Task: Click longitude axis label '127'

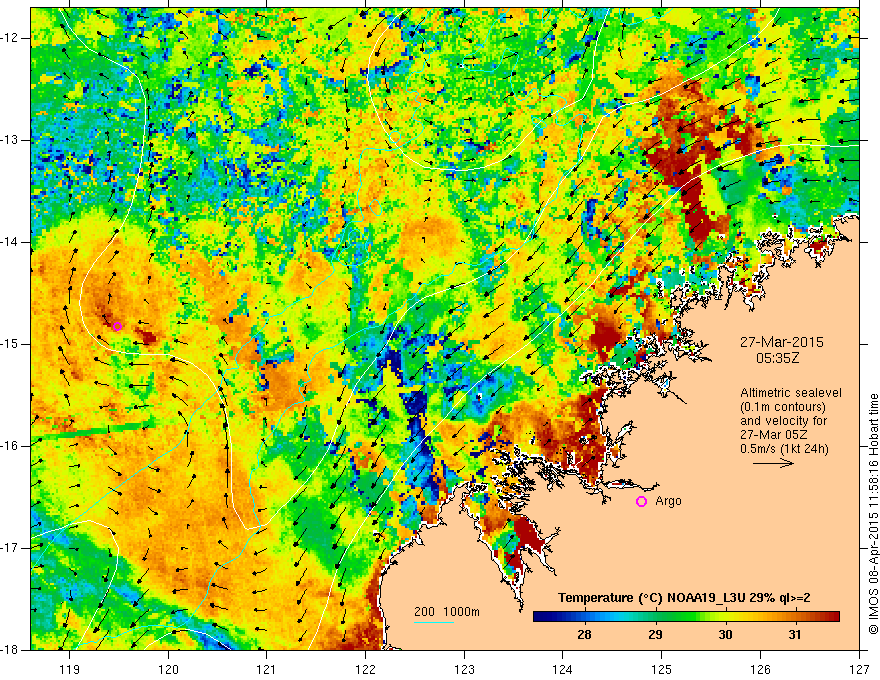Action: click(x=859, y=669)
